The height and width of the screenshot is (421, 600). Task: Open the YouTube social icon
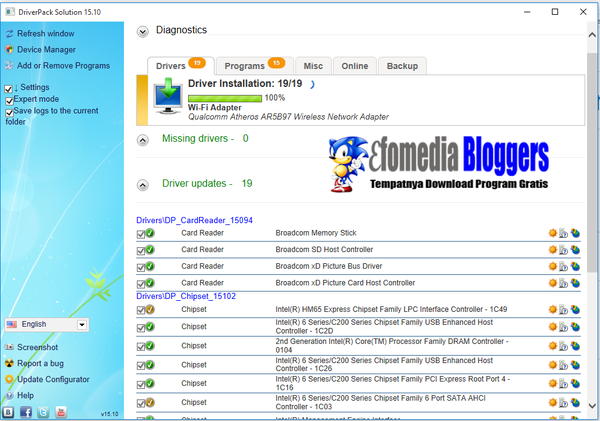click(x=61, y=412)
